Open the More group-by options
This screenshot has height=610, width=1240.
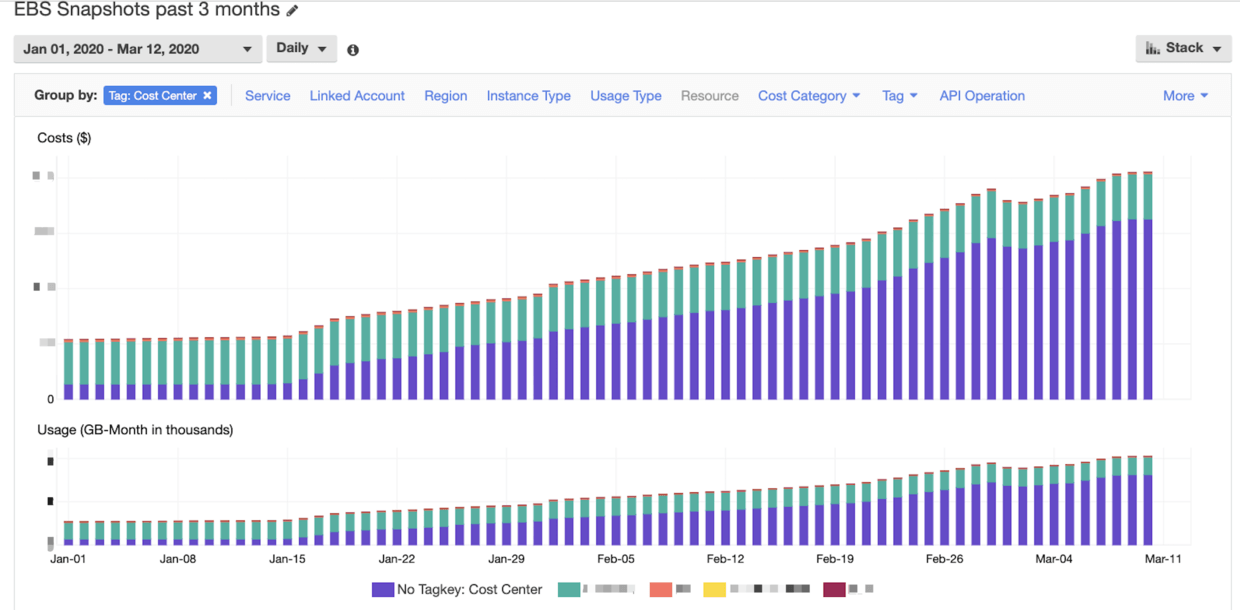click(1185, 96)
